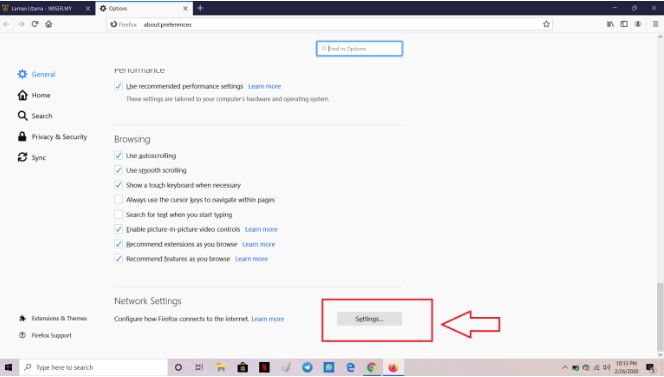The image size is (664, 377).
Task: Close the Laman Utama WISER.MY tab
Action: coord(88,8)
